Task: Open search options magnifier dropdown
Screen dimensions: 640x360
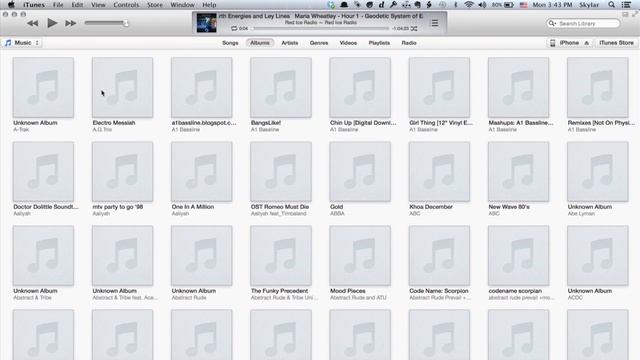Action: click(x=552, y=24)
